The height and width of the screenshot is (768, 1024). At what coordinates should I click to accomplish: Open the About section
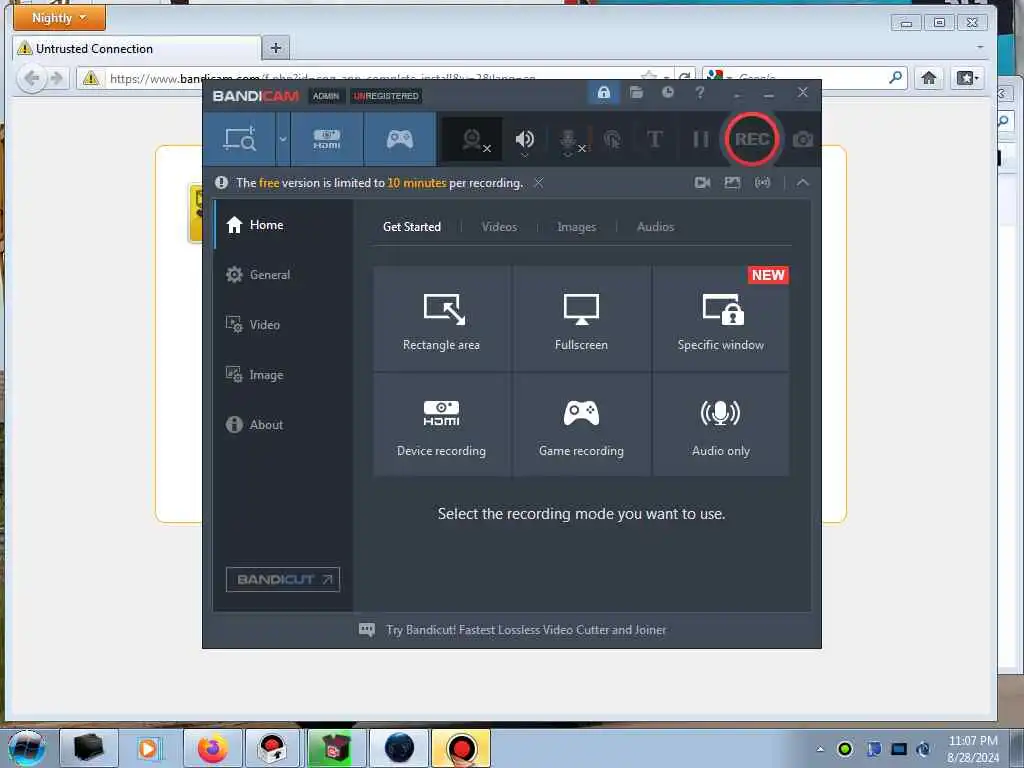click(x=283, y=424)
